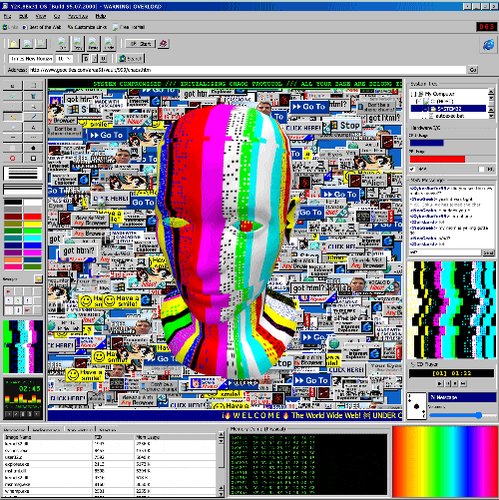
Task: Stop the CD Player playback
Action: (x=455, y=384)
